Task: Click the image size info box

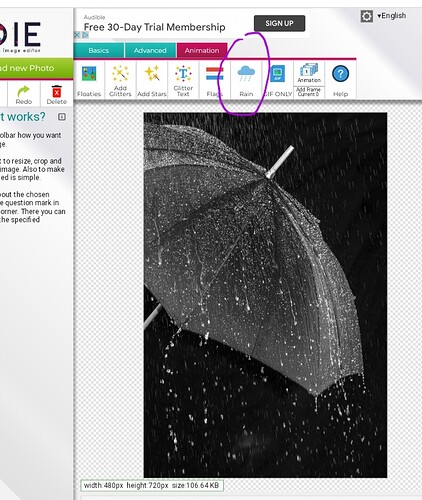Action: pos(152,485)
